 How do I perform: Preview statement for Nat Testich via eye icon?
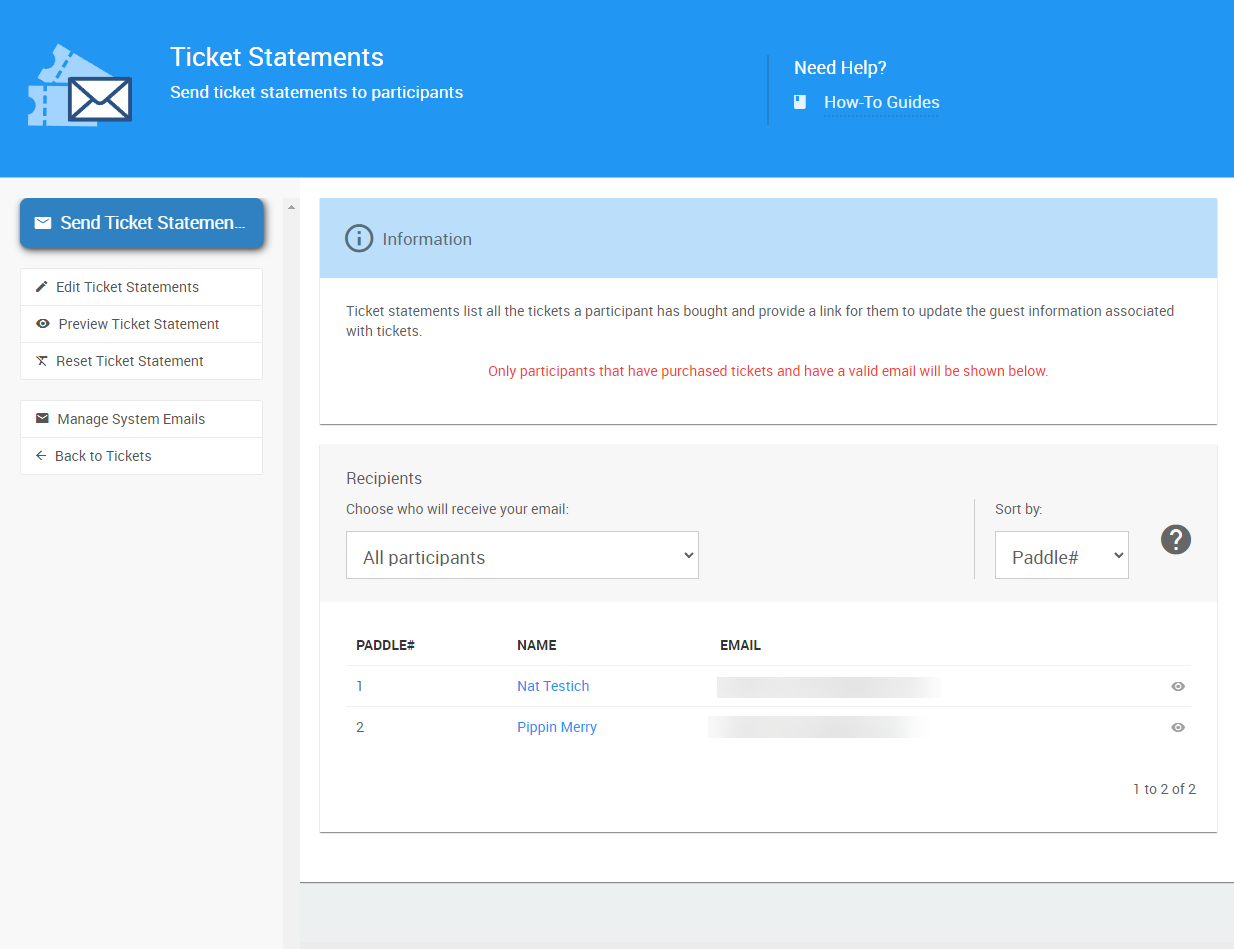point(1178,687)
